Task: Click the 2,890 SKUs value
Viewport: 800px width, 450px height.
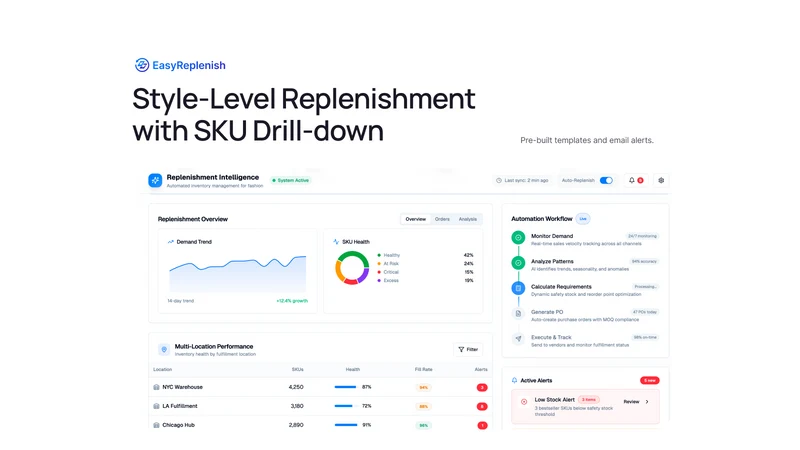Action: 296,425
